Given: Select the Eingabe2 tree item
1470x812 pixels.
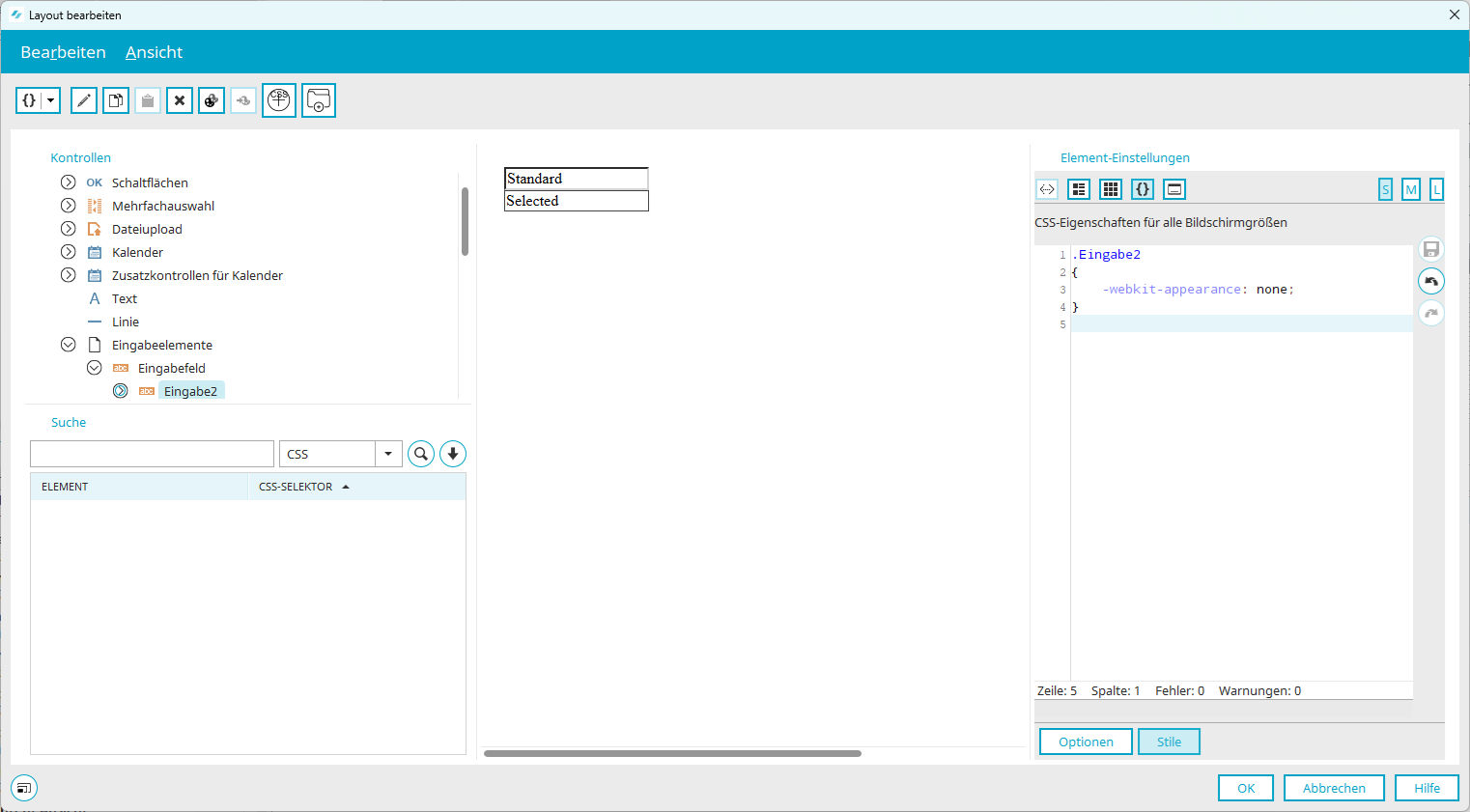Looking at the screenshot, I should coord(191,391).
